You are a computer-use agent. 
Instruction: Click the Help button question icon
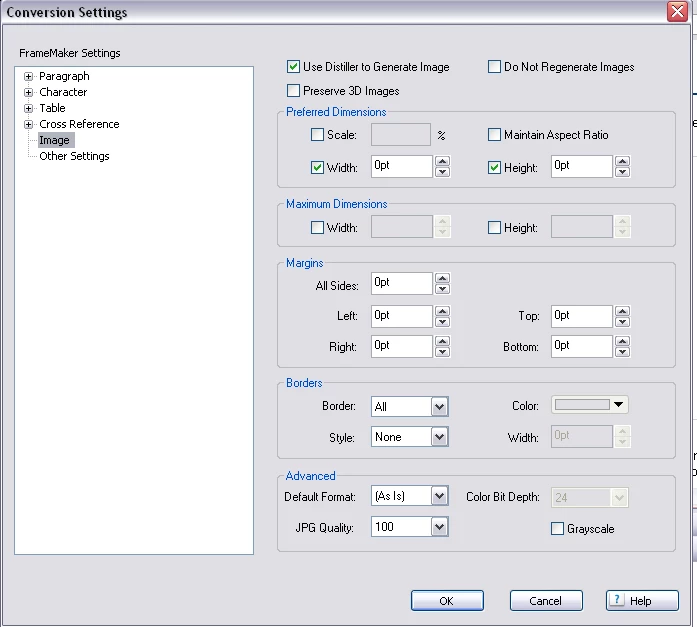click(617, 600)
